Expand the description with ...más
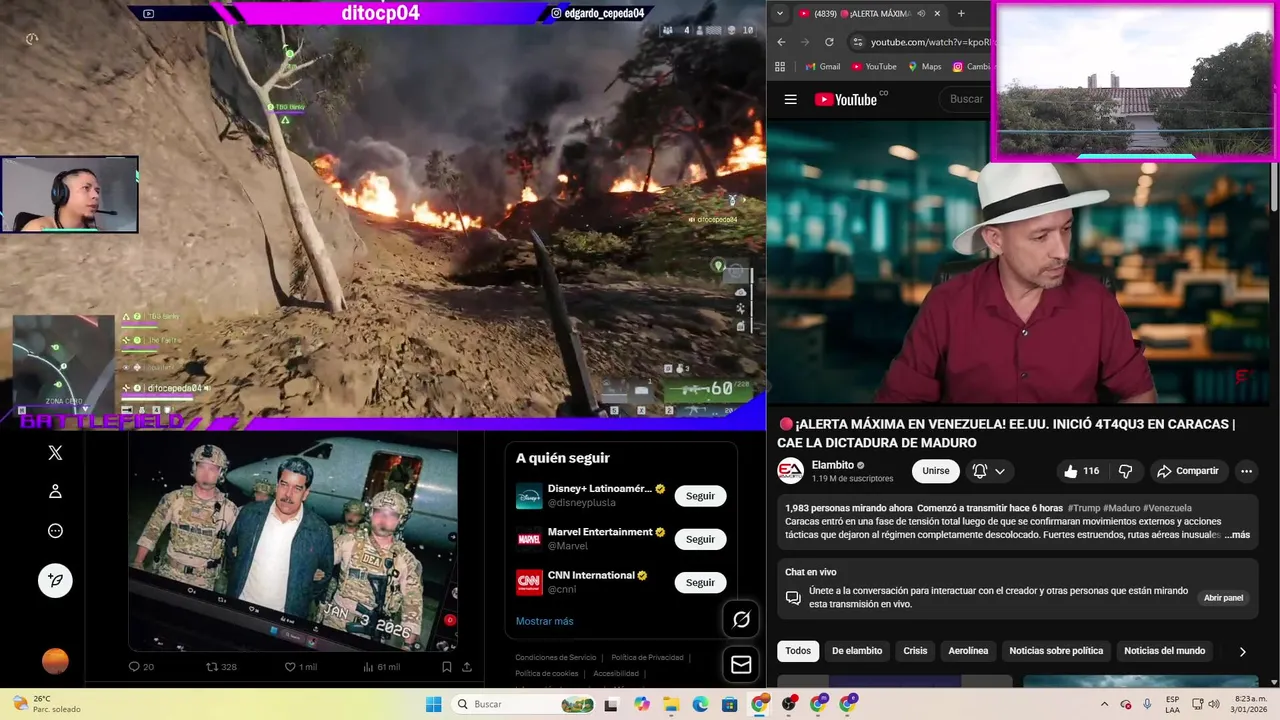Screen dimensions: 1280x720 pyautogui.click(x=1237, y=535)
